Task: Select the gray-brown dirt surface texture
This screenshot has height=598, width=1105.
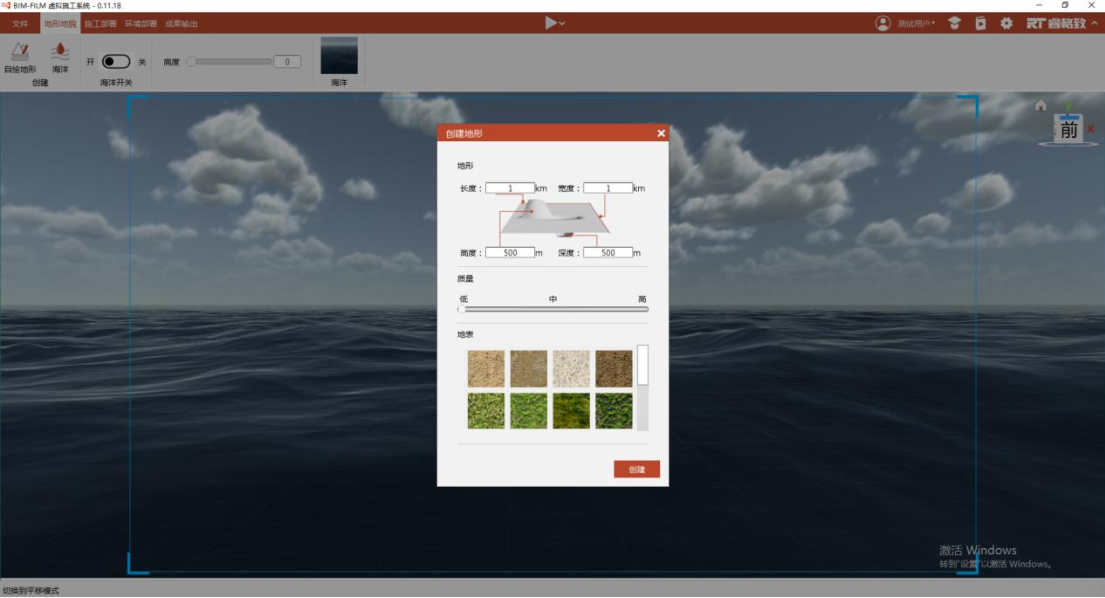Action: pyautogui.click(x=529, y=368)
